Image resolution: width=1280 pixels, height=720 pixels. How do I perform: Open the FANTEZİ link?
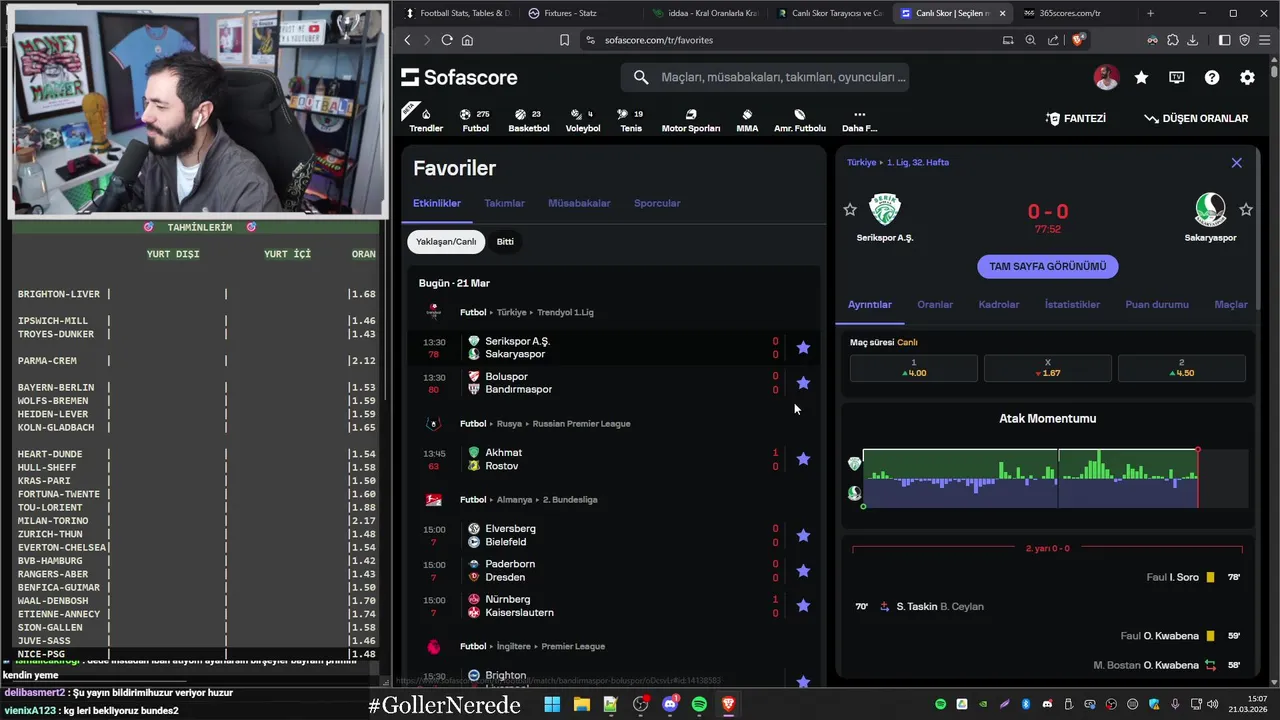point(1076,118)
